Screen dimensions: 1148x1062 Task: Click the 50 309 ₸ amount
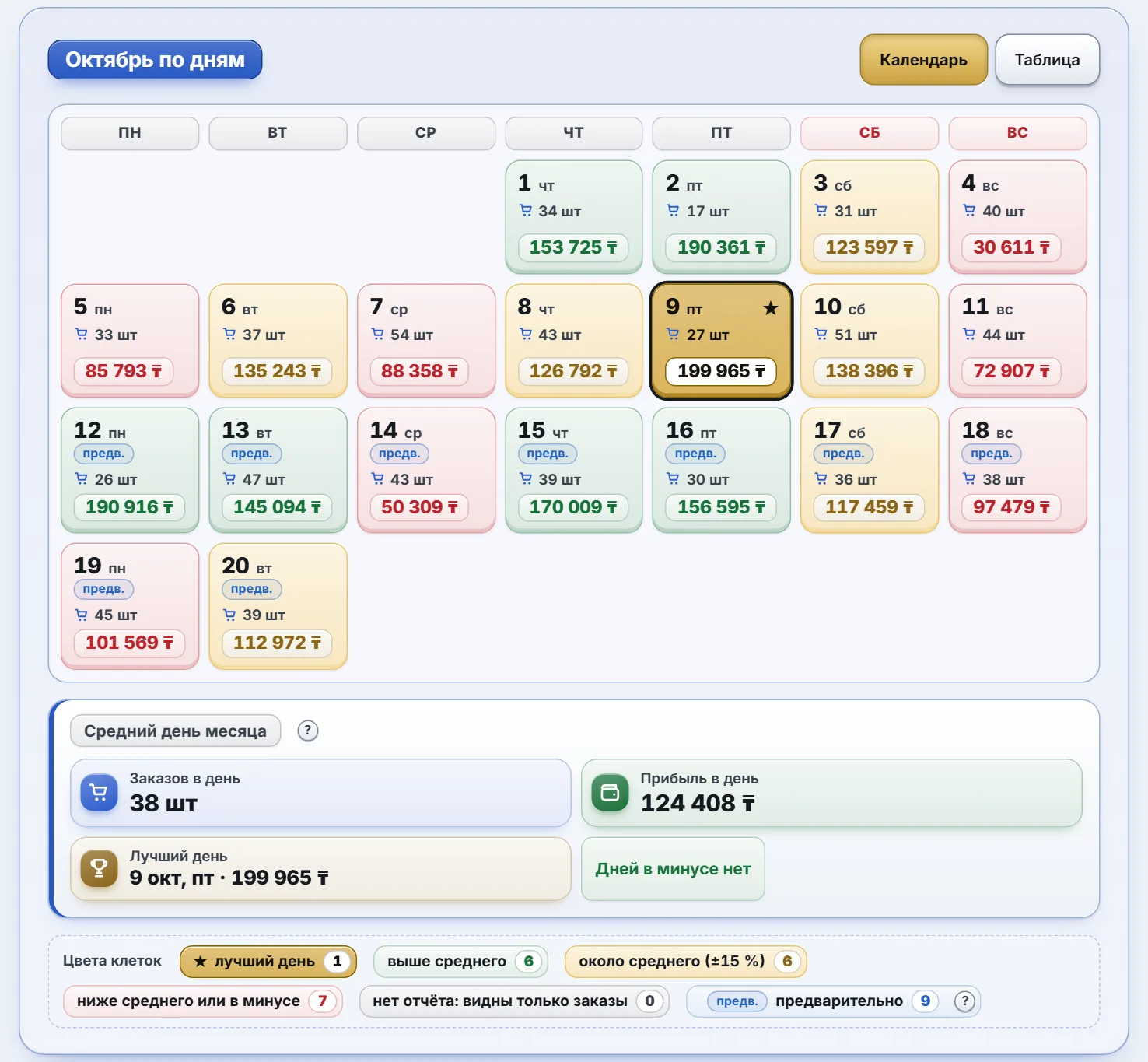point(419,507)
